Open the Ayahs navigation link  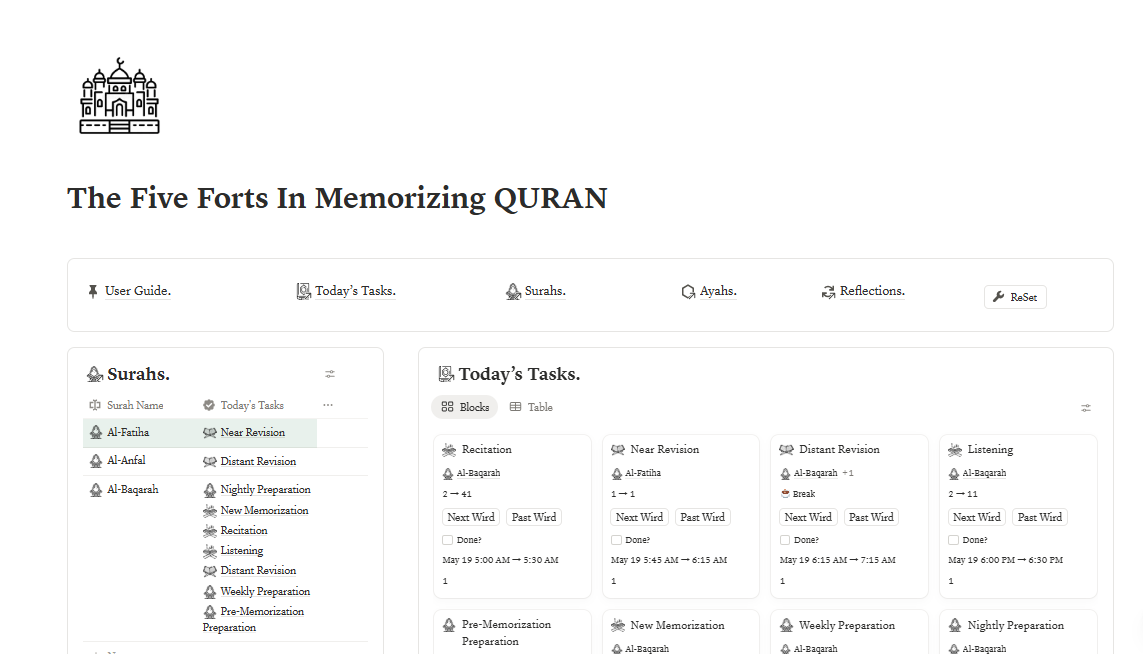tap(718, 291)
